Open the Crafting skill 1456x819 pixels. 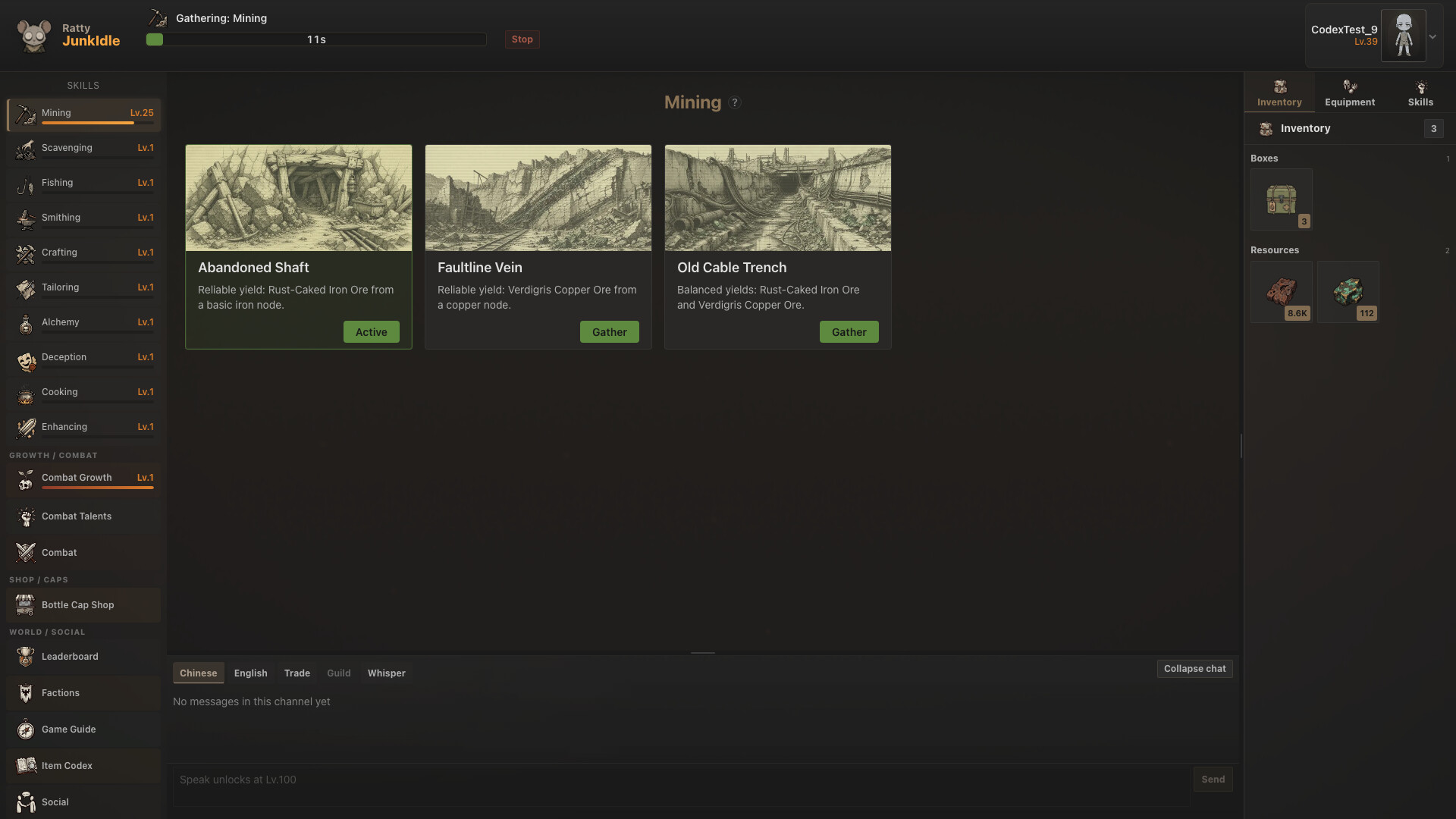(83, 253)
